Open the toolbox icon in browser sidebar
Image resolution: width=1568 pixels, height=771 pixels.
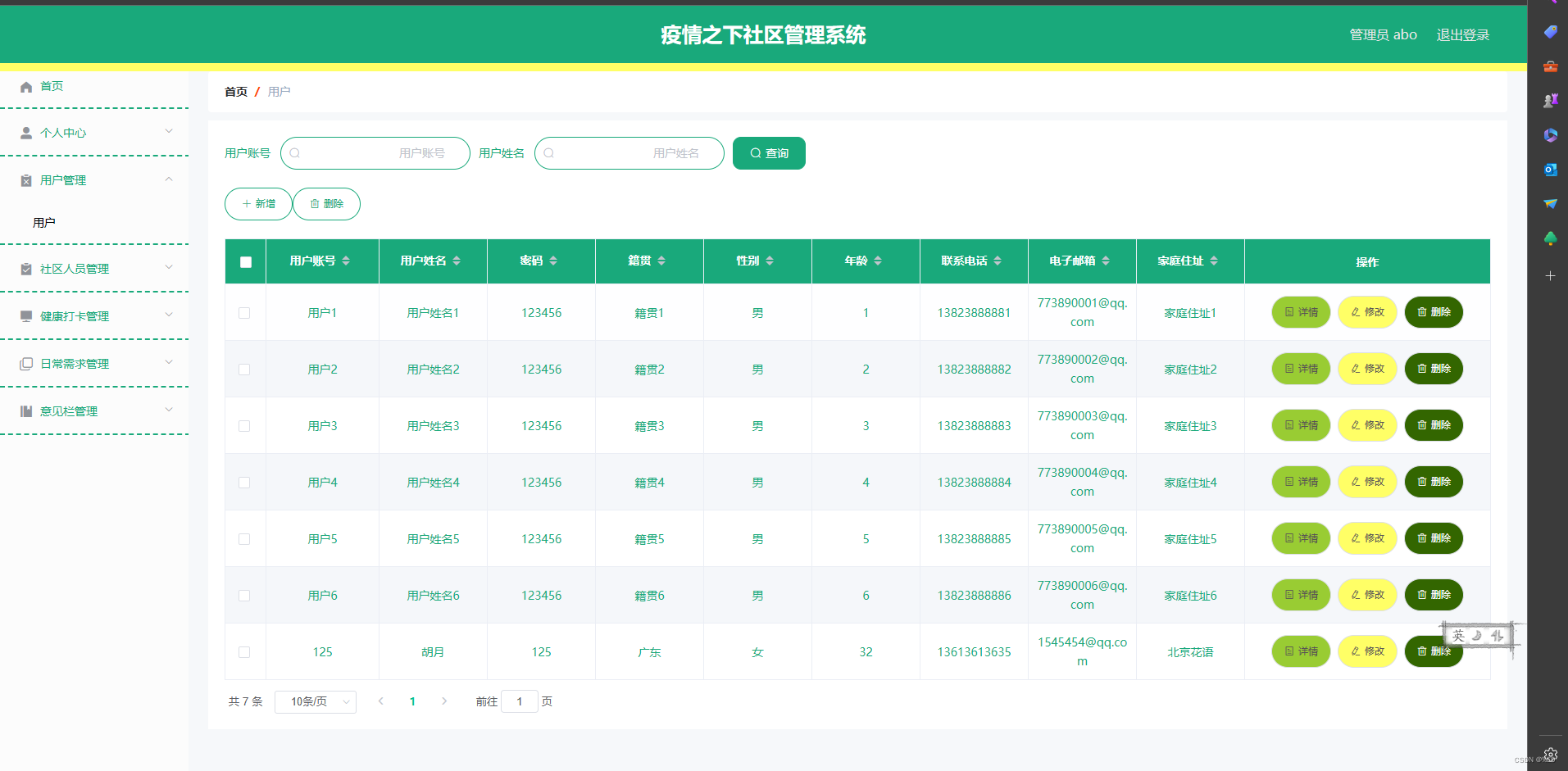tap(1550, 66)
